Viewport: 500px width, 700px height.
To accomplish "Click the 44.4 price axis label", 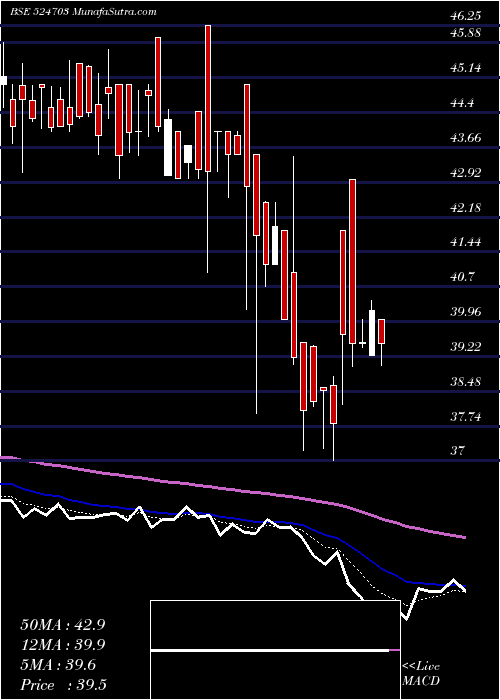I will (462, 103).
